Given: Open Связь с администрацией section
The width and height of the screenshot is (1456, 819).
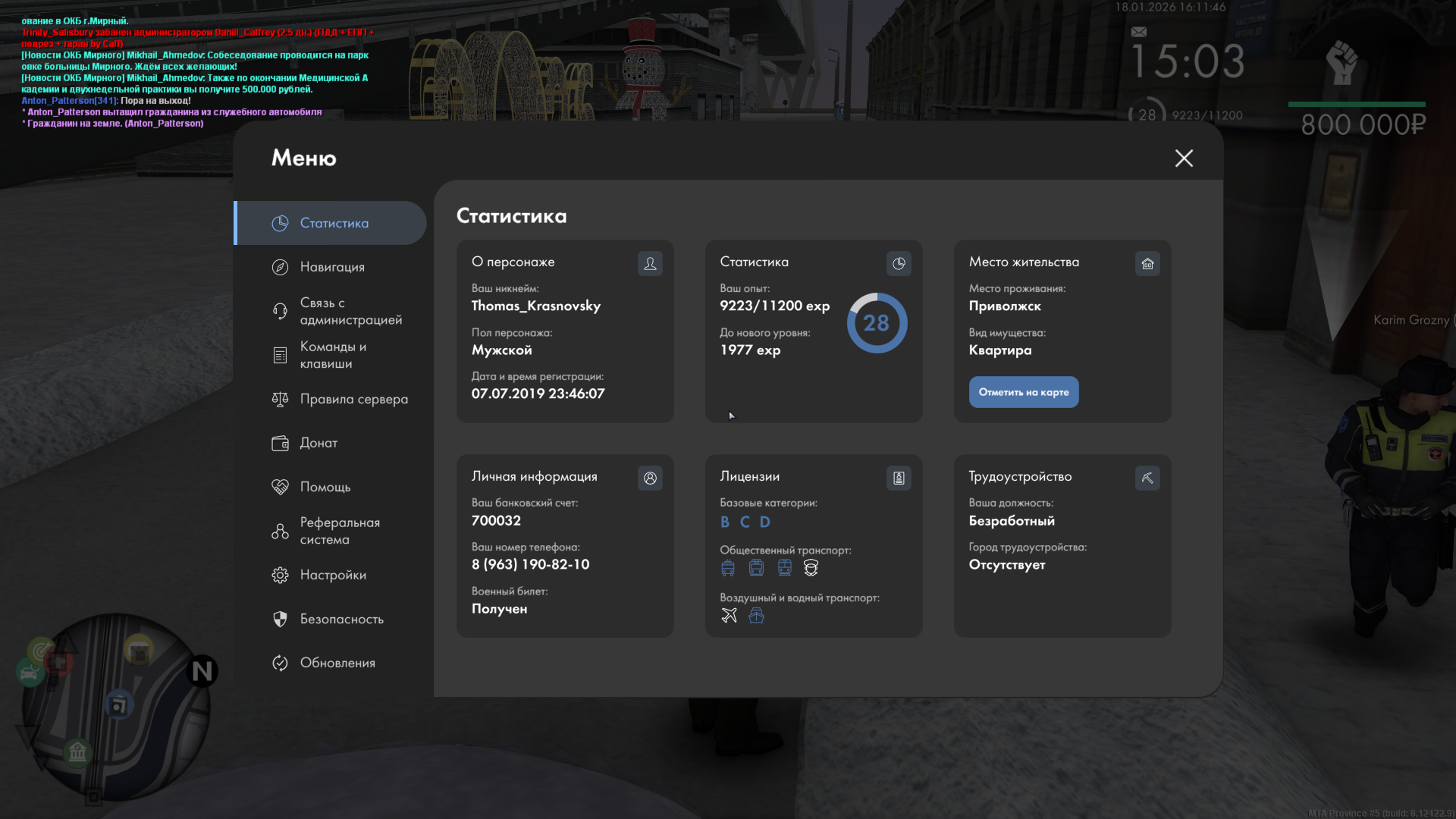Looking at the screenshot, I should [x=350, y=311].
